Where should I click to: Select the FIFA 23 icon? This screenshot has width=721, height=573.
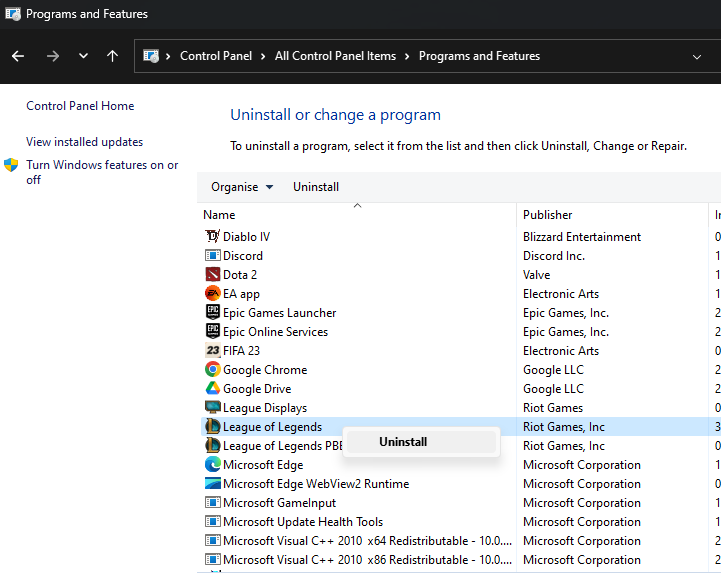212,351
